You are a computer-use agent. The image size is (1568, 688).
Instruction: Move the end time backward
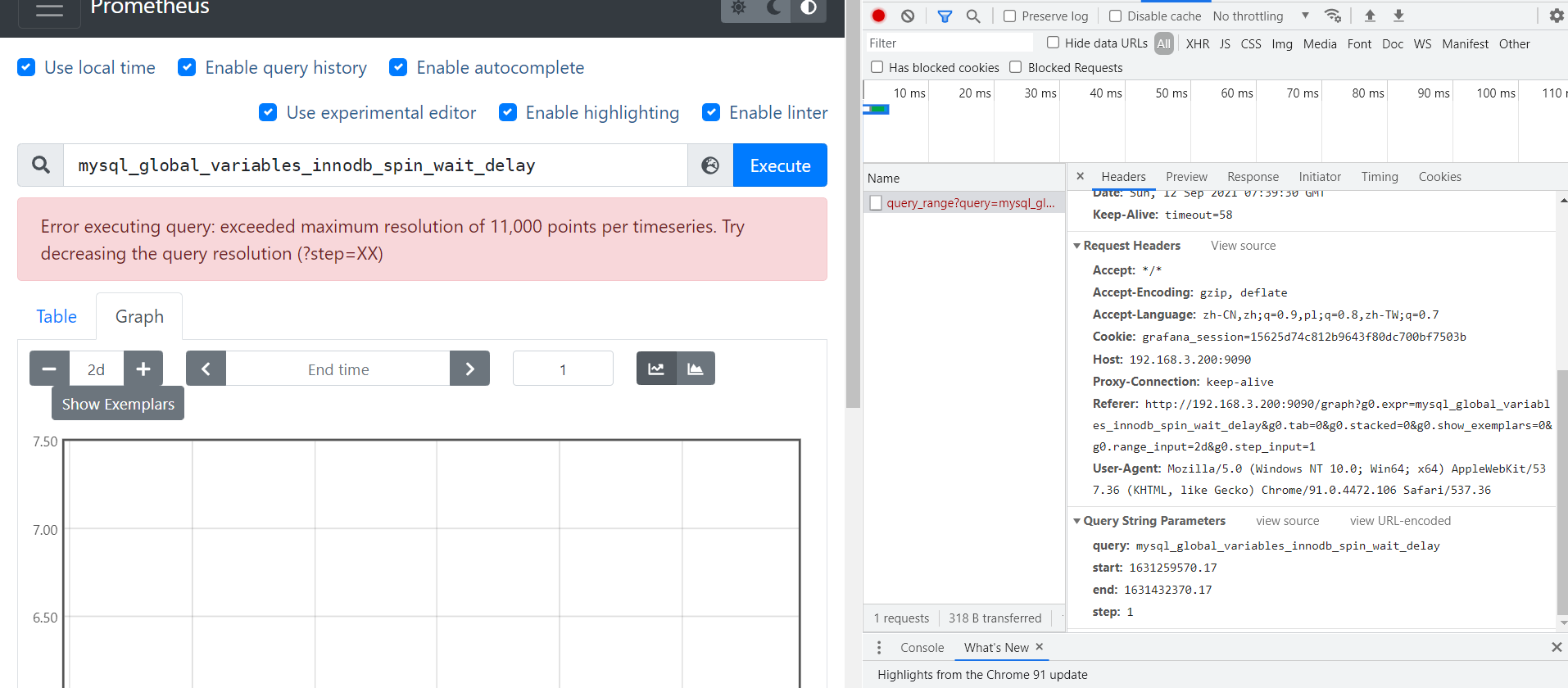point(206,369)
